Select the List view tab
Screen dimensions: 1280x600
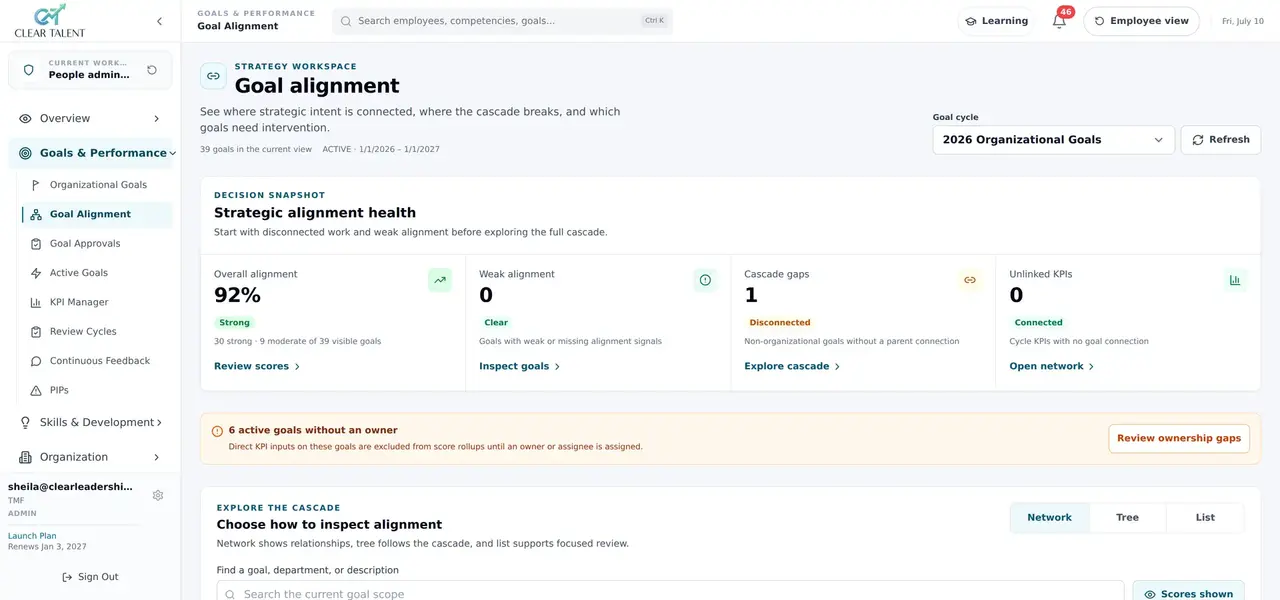(x=1205, y=517)
